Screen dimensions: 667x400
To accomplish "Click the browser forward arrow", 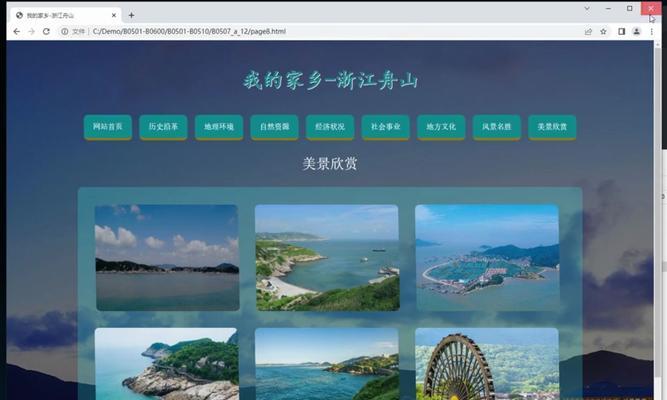I will (x=31, y=31).
